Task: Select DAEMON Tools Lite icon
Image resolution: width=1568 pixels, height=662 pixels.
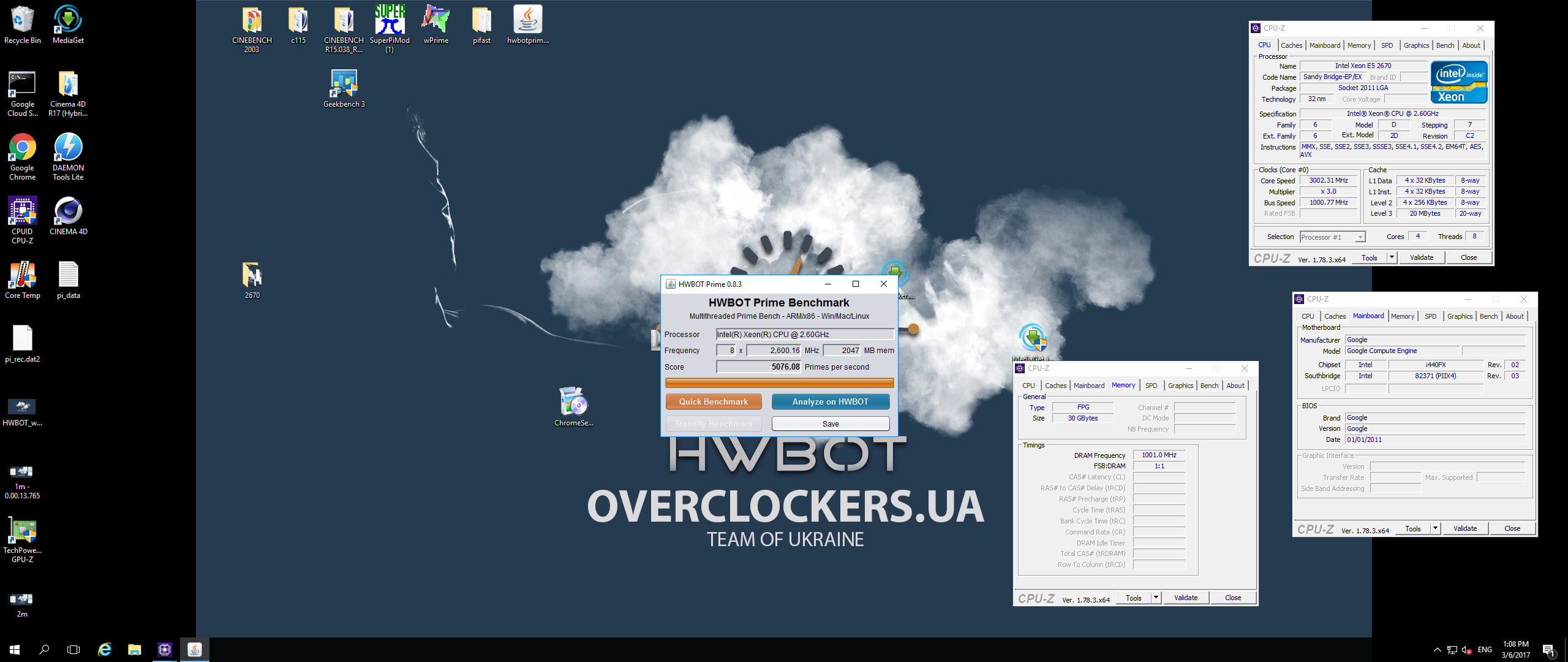Action: pos(68,157)
